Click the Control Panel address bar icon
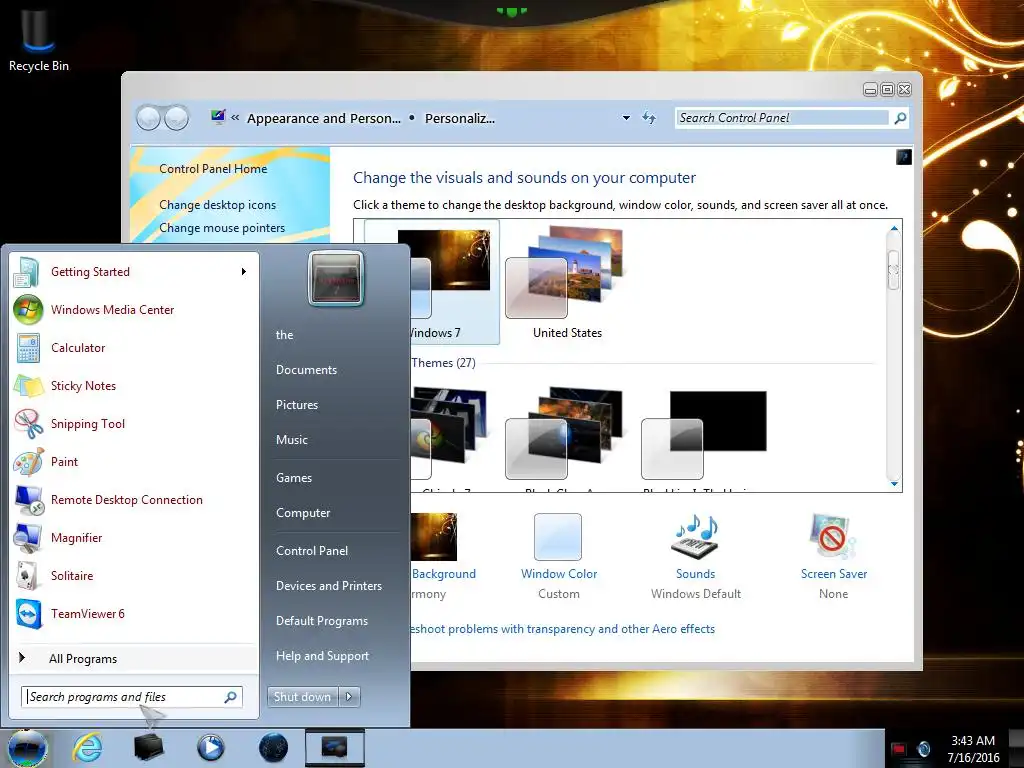The height and width of the screenshot is (768, 1024). [218, 118]
